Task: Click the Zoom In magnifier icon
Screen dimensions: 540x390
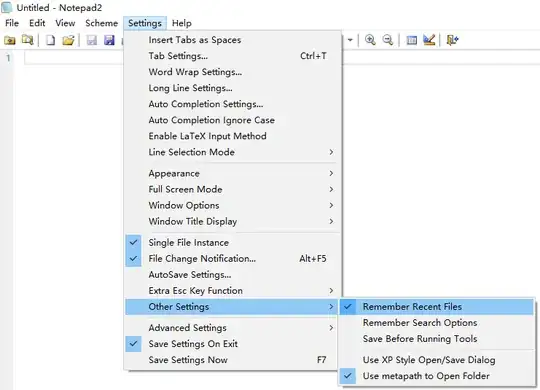Action: click(370, 40)
